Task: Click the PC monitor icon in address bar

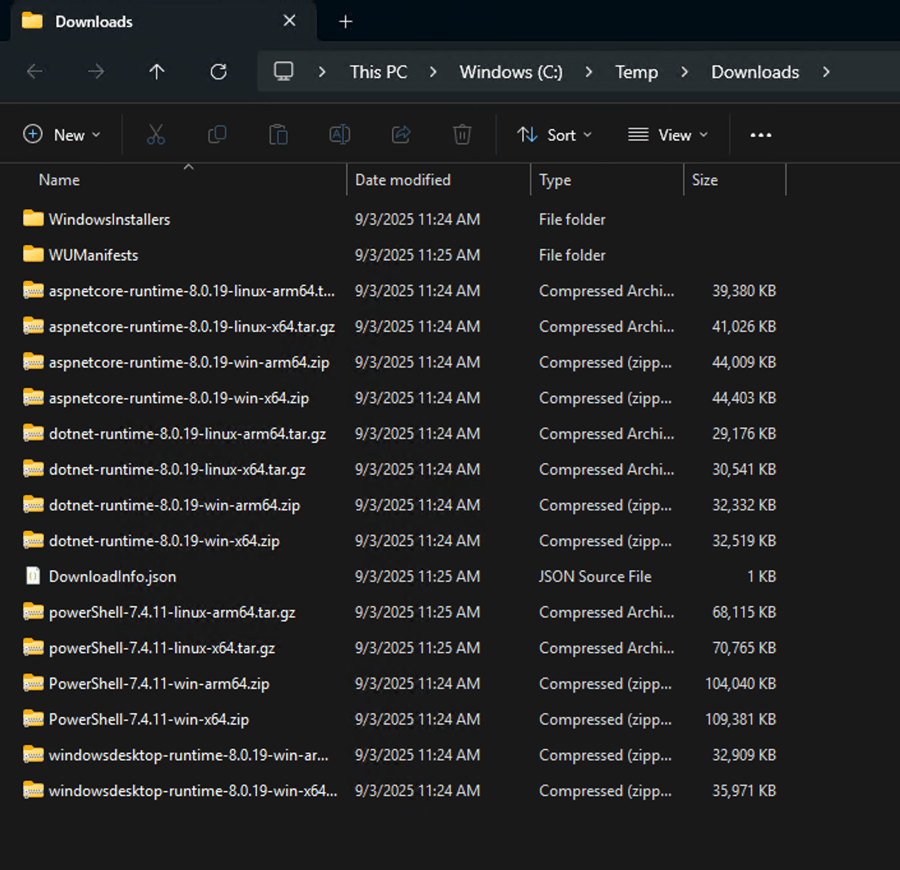Action: coord(284,72)
